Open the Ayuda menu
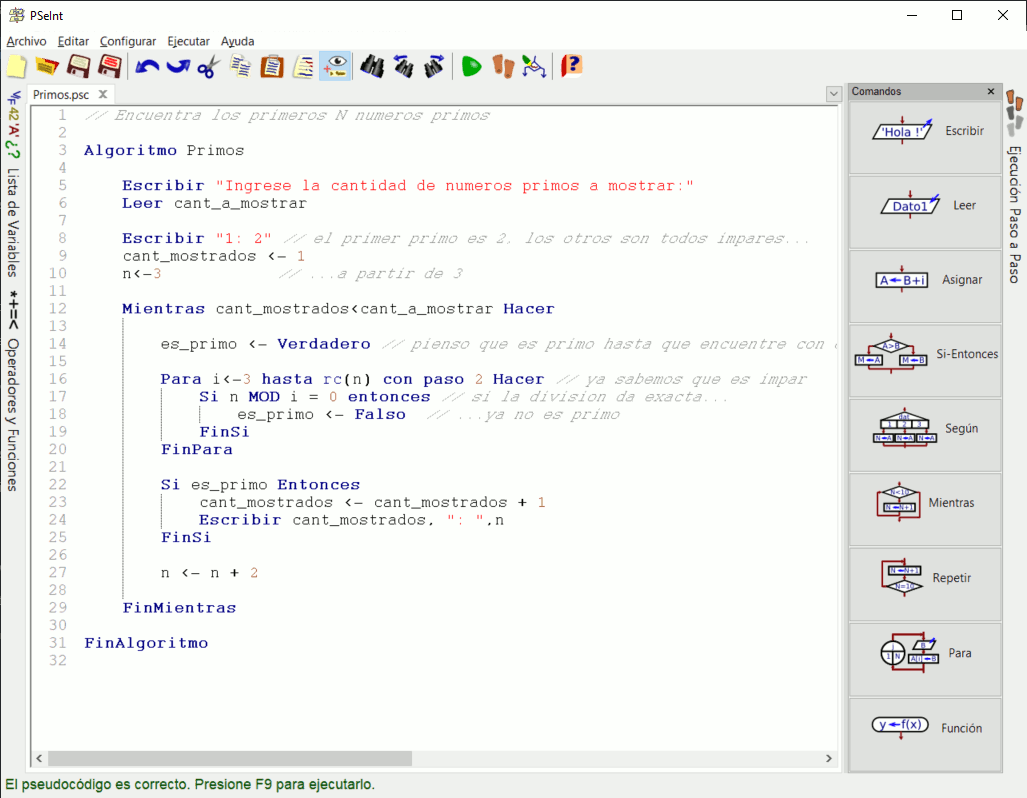The image size is (1027, 798). [x=237, y=41]
